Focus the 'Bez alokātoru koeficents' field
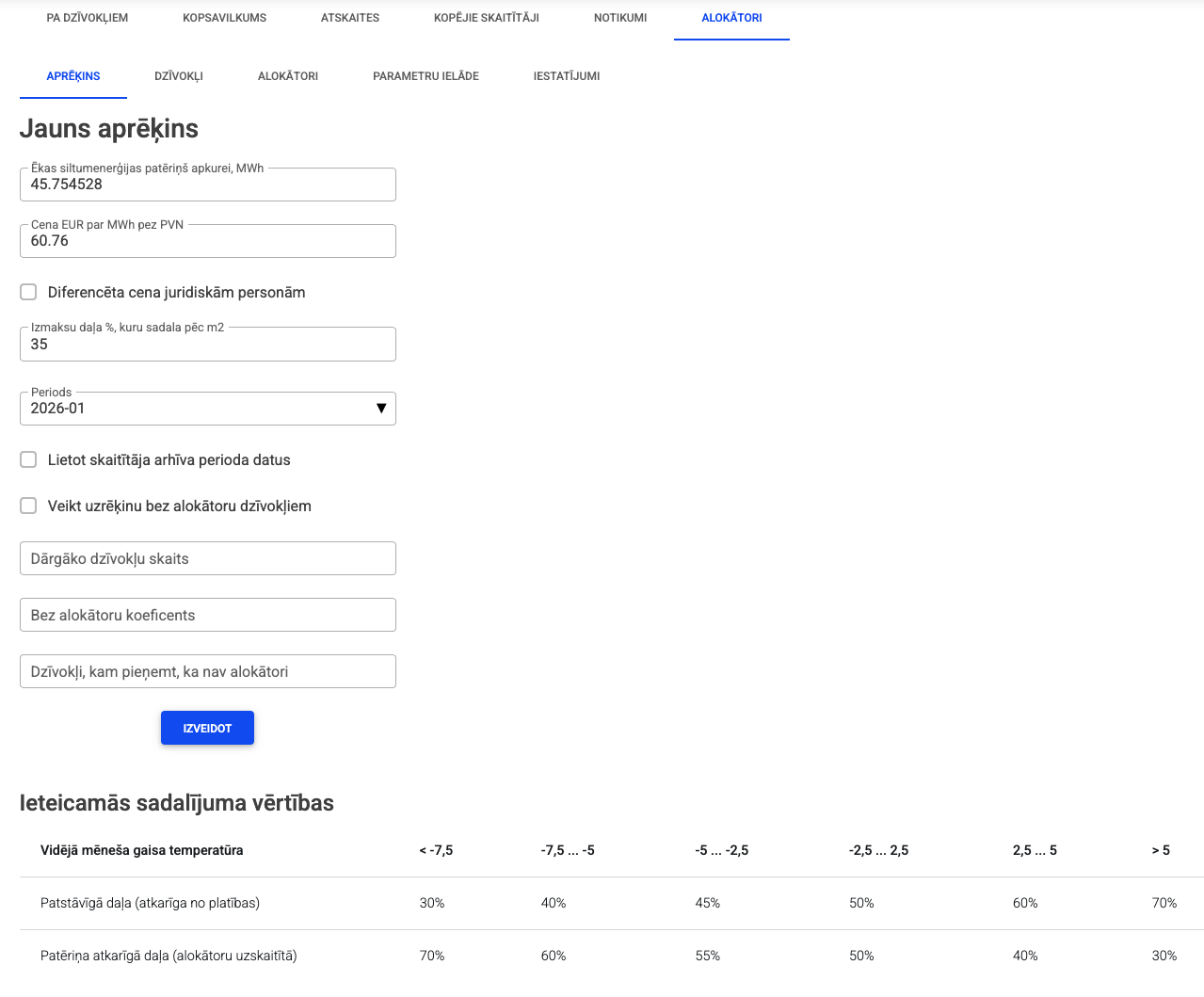 tap(207, 614)
